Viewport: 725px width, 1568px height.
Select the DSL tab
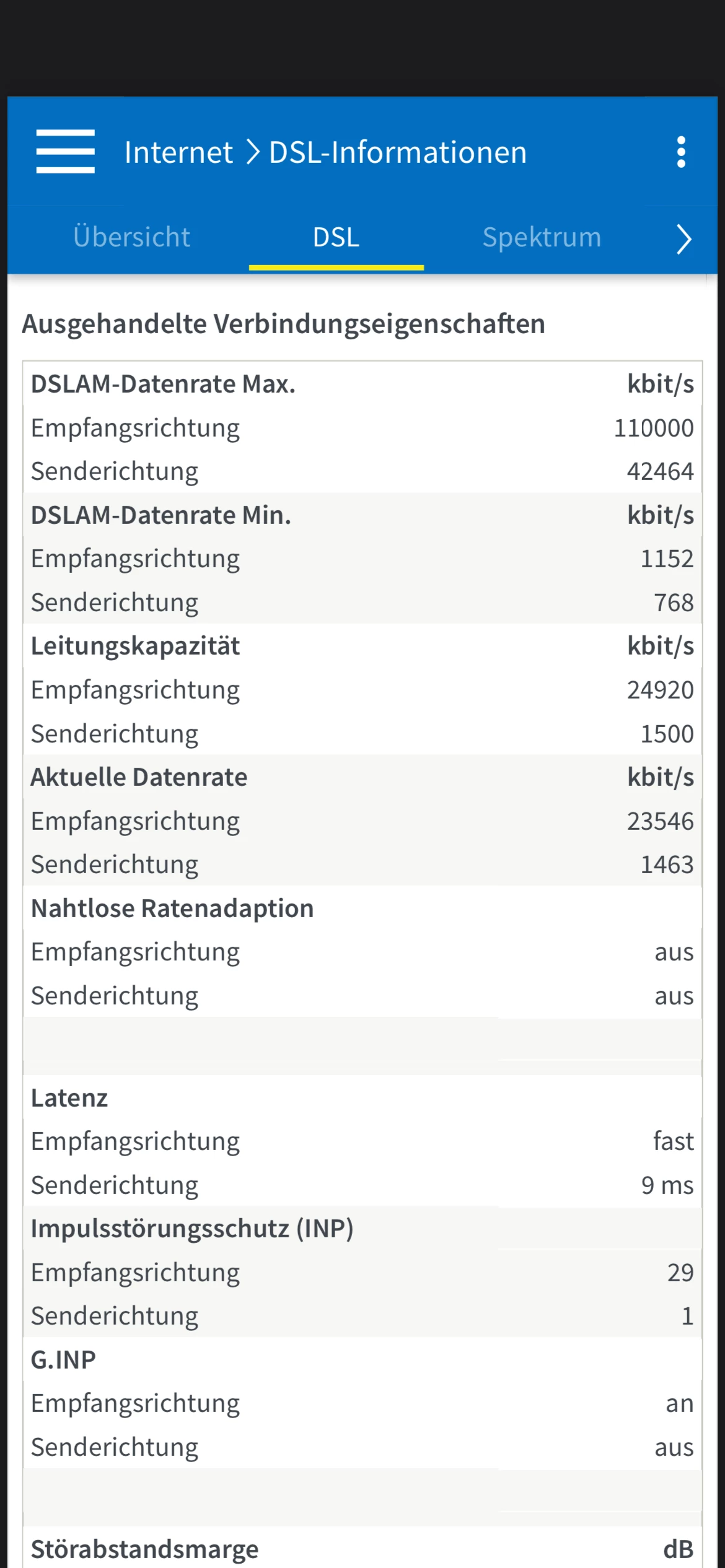336,238
